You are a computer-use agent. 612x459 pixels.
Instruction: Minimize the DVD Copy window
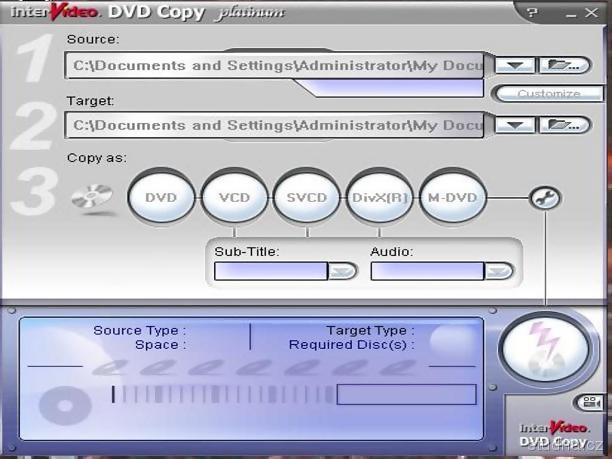571,14
